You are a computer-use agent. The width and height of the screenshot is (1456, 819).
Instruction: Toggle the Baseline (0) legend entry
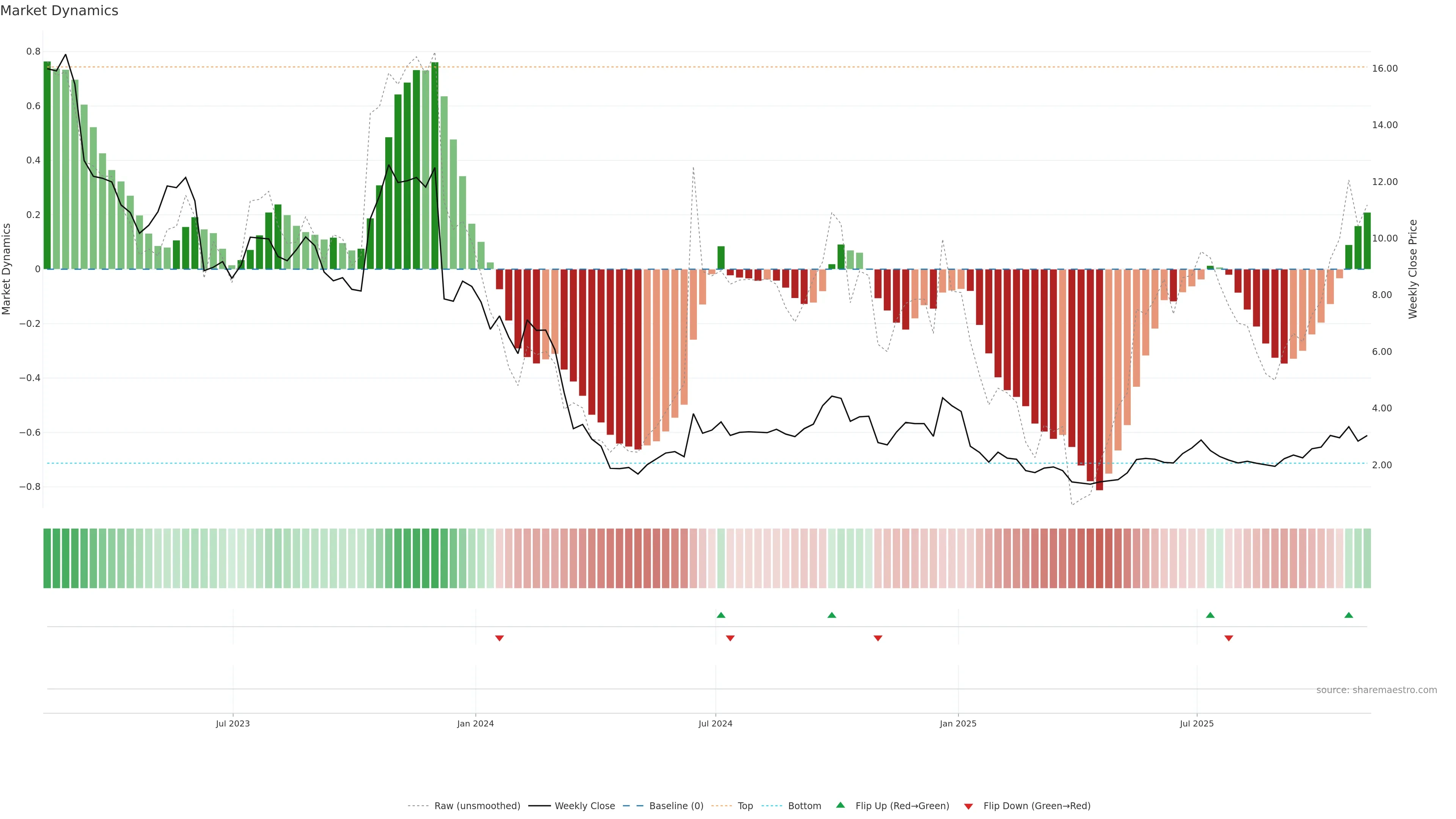pos(676,806)
